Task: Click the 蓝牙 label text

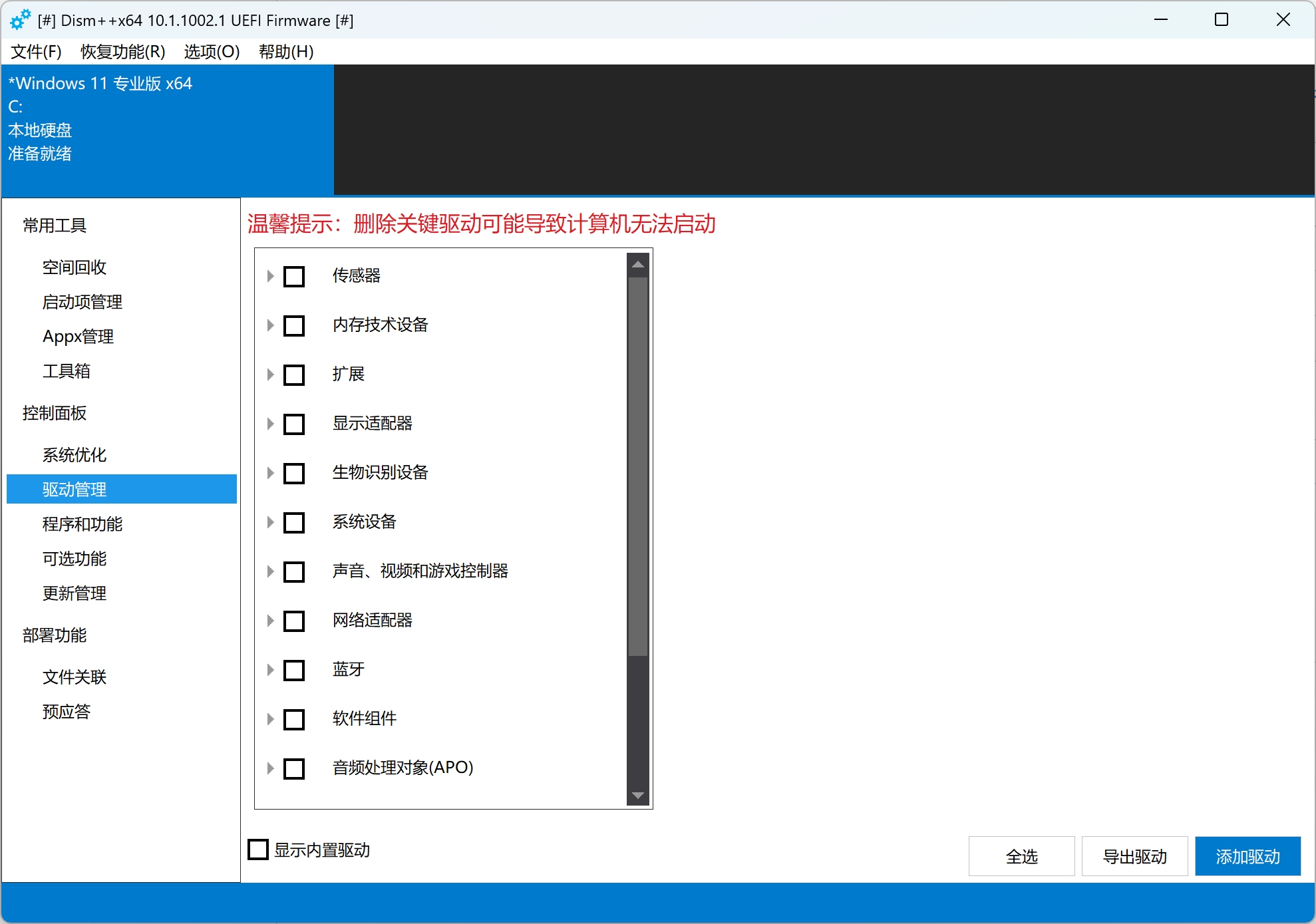Action: tap(349, 669)
